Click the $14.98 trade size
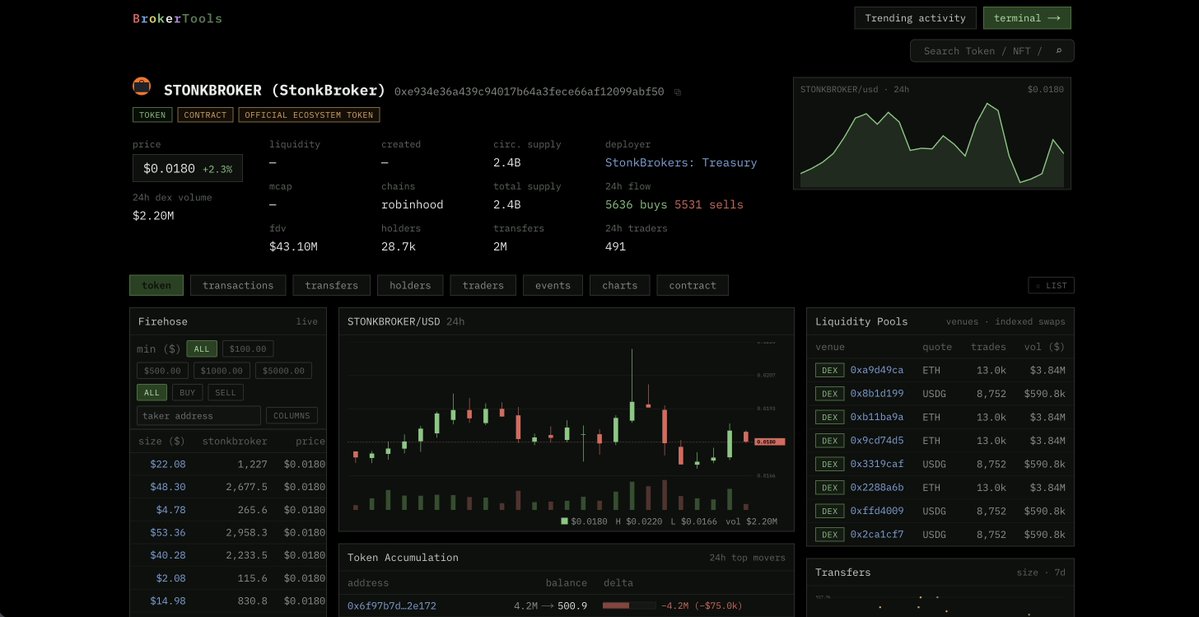 point(167,601)
